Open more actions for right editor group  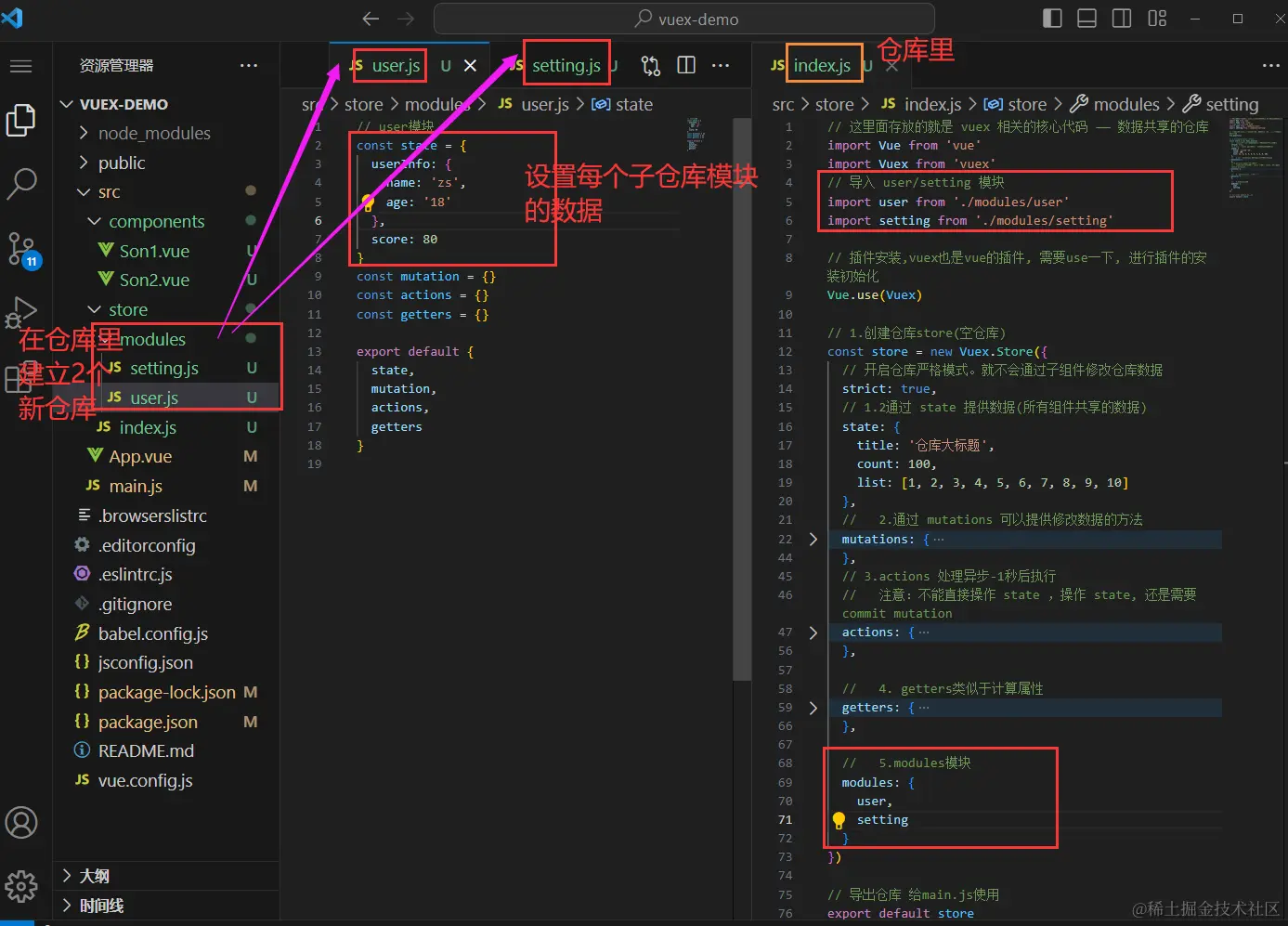[x=1271, y=66]
